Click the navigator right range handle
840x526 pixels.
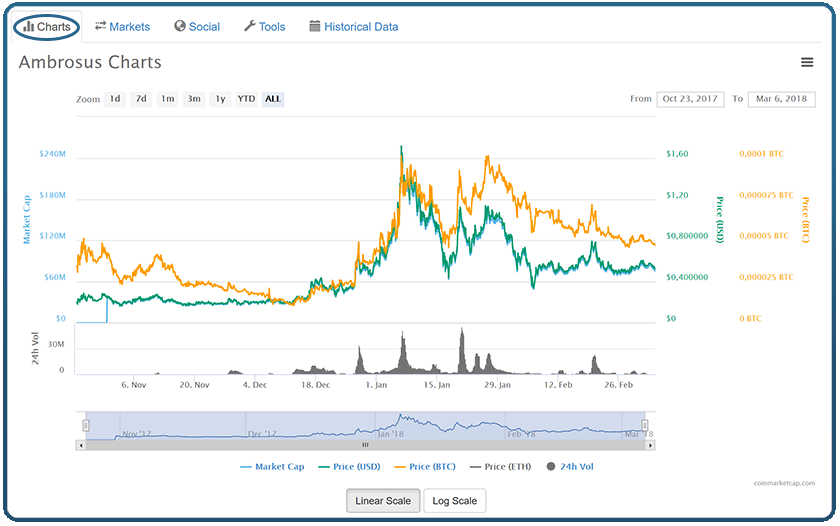click(x=645, y=426)
